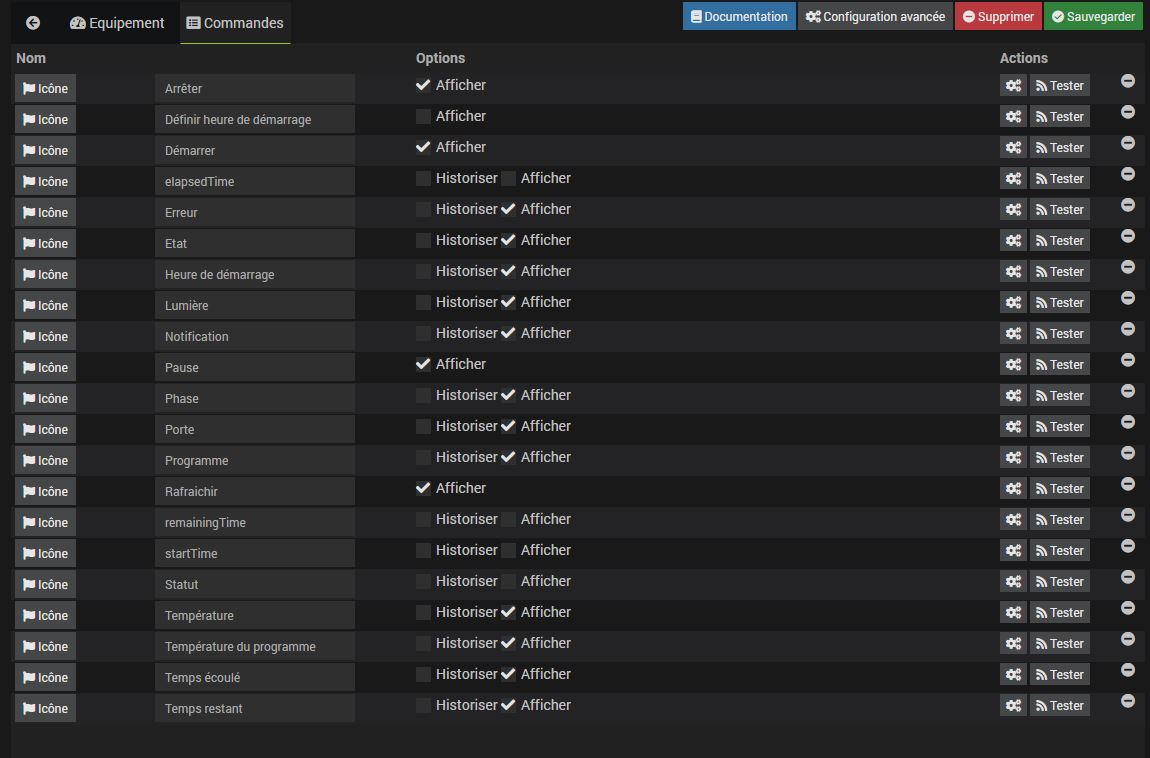Remove the Etat command with minus icon
Screen dimensions: 1150x758
pos(1128,236)
